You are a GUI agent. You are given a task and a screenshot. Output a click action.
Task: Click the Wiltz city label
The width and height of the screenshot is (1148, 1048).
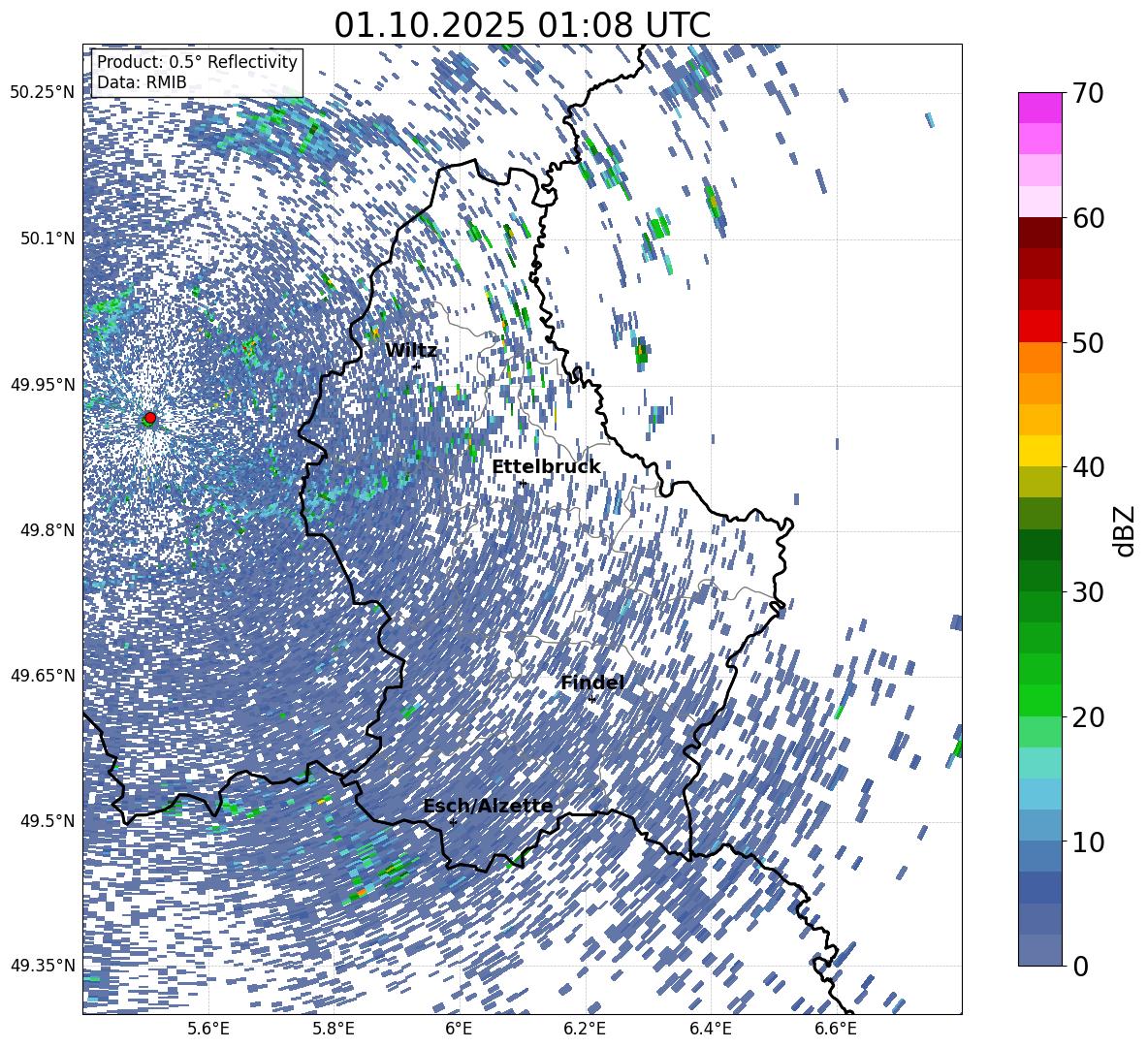tap(411, 351)
